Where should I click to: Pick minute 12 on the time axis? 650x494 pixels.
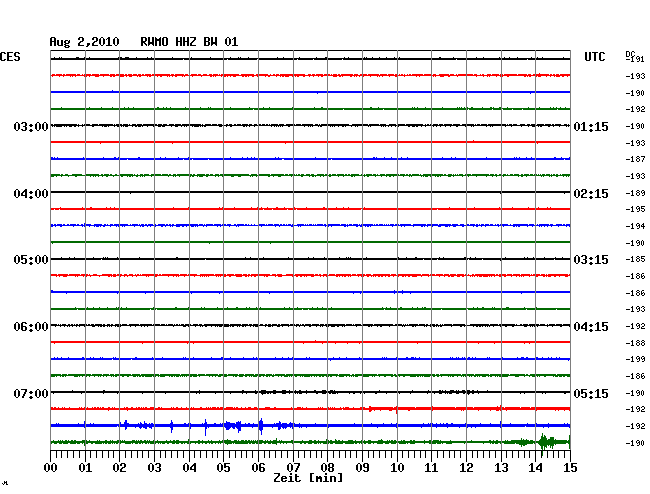click(x=466, y=467)
